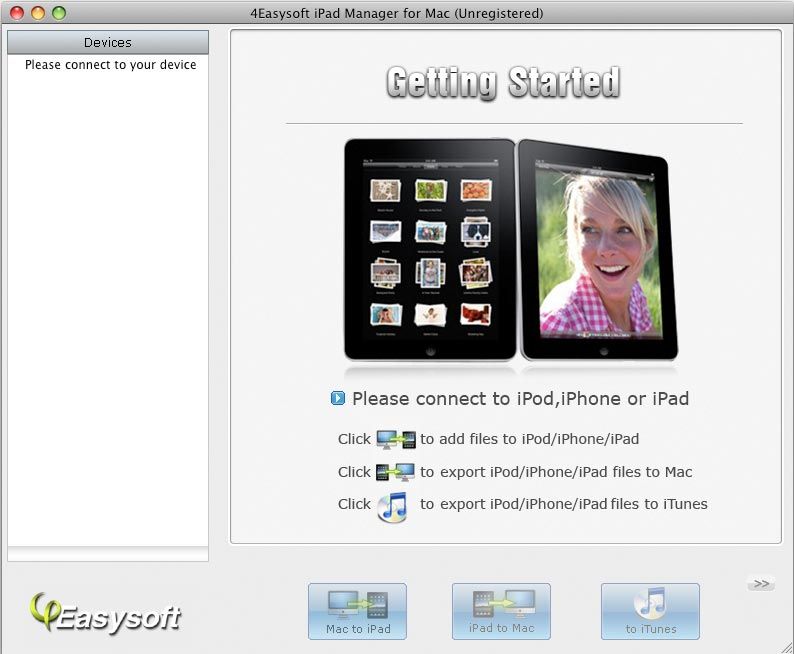Click the Mac to iPad transfer button
Screen dimensions: 794x654
point(358,611)
